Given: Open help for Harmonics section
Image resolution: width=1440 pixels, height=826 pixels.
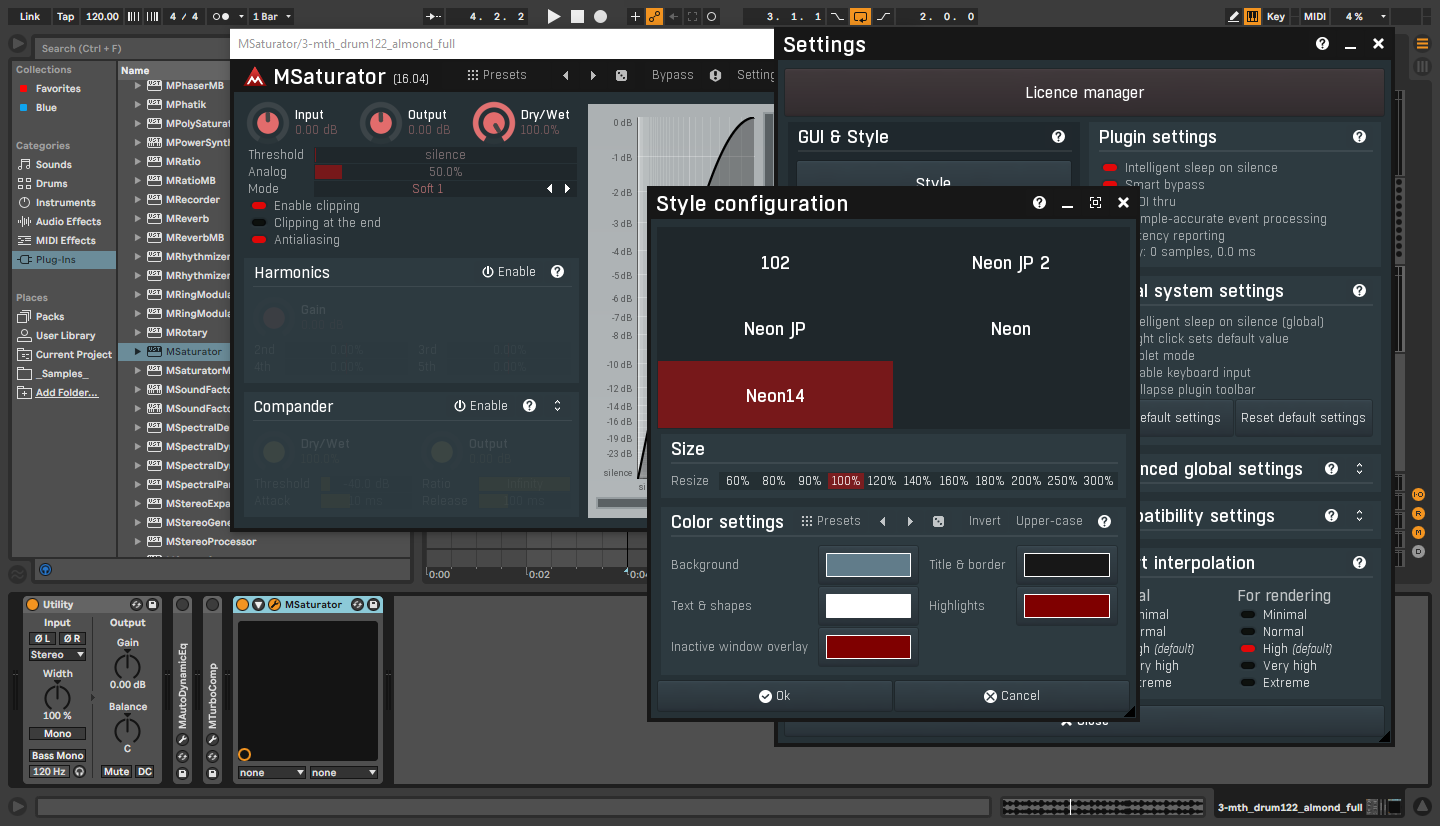Looking at the screenshot, I should [557, 272].
